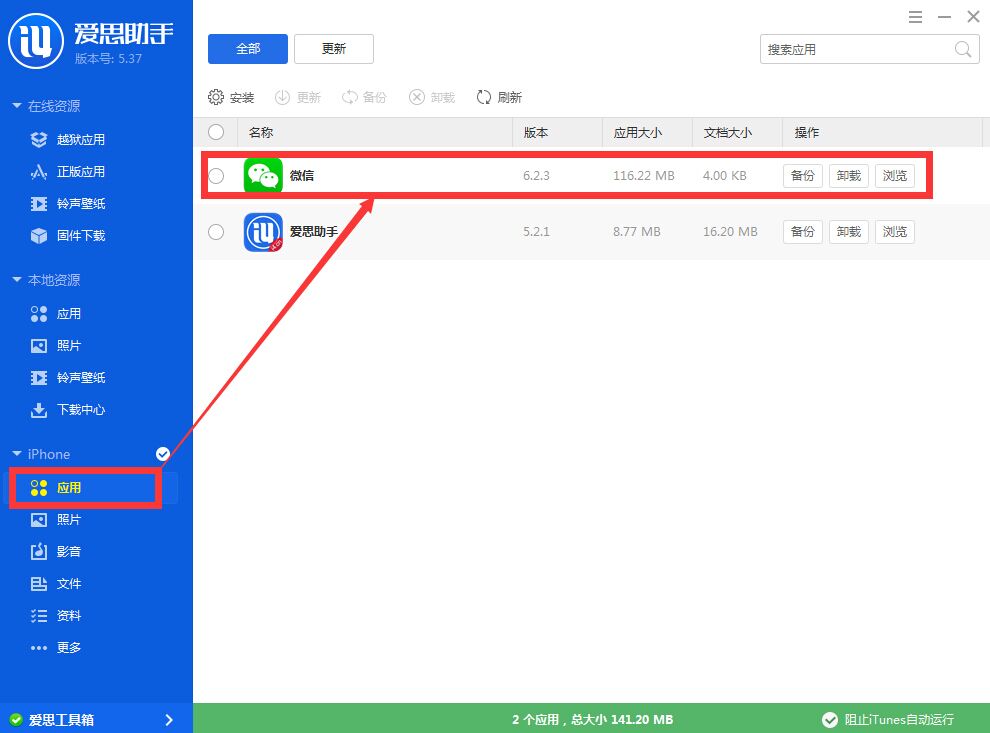Image resolution: width=990 pixels, height=733 pixels.
Task: Select the checkbox for 微信 row
Action: 216,175
